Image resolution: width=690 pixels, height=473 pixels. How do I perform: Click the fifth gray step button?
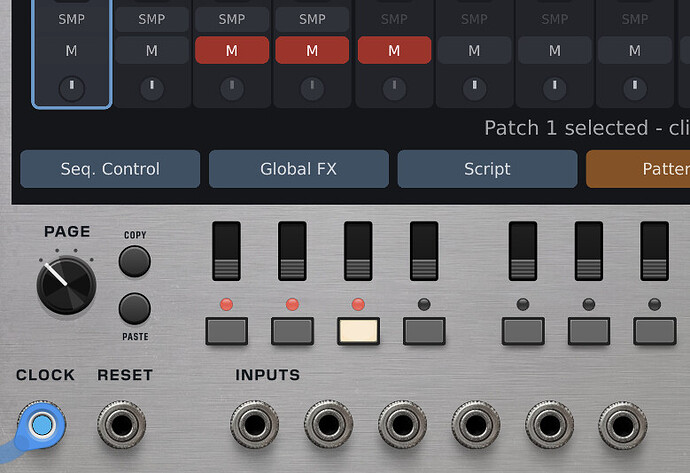pos(523,331)
